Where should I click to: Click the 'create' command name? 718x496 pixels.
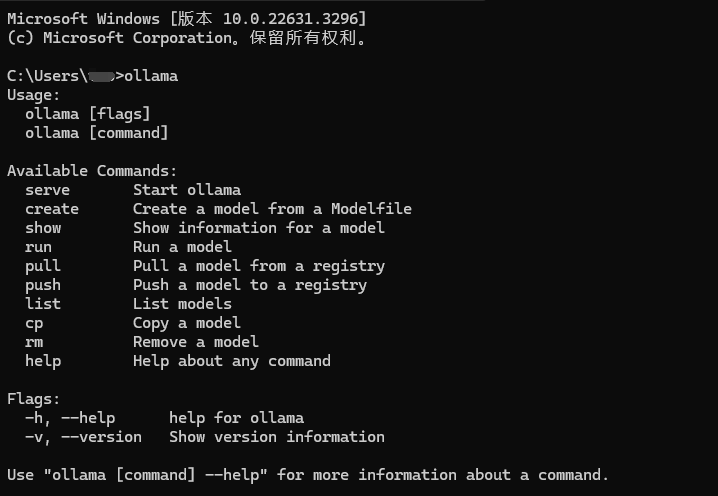52,209
